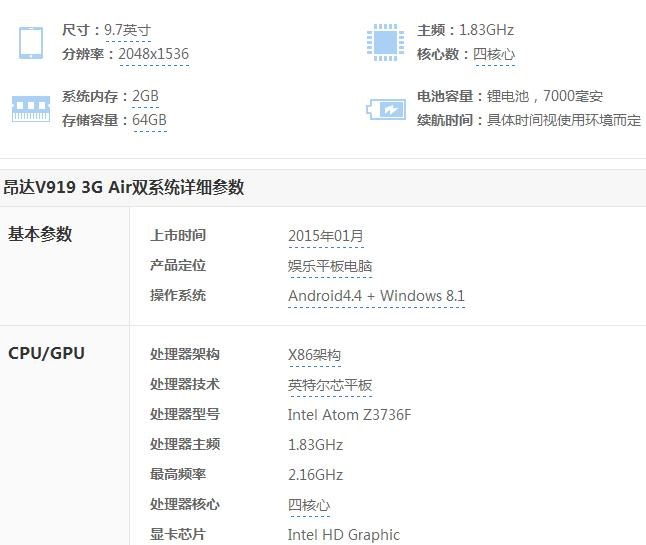Click the 昂达V919 3G Air双系统详细参数 heading
Screen dimensions: 646x545
click(x=124, y=187)
